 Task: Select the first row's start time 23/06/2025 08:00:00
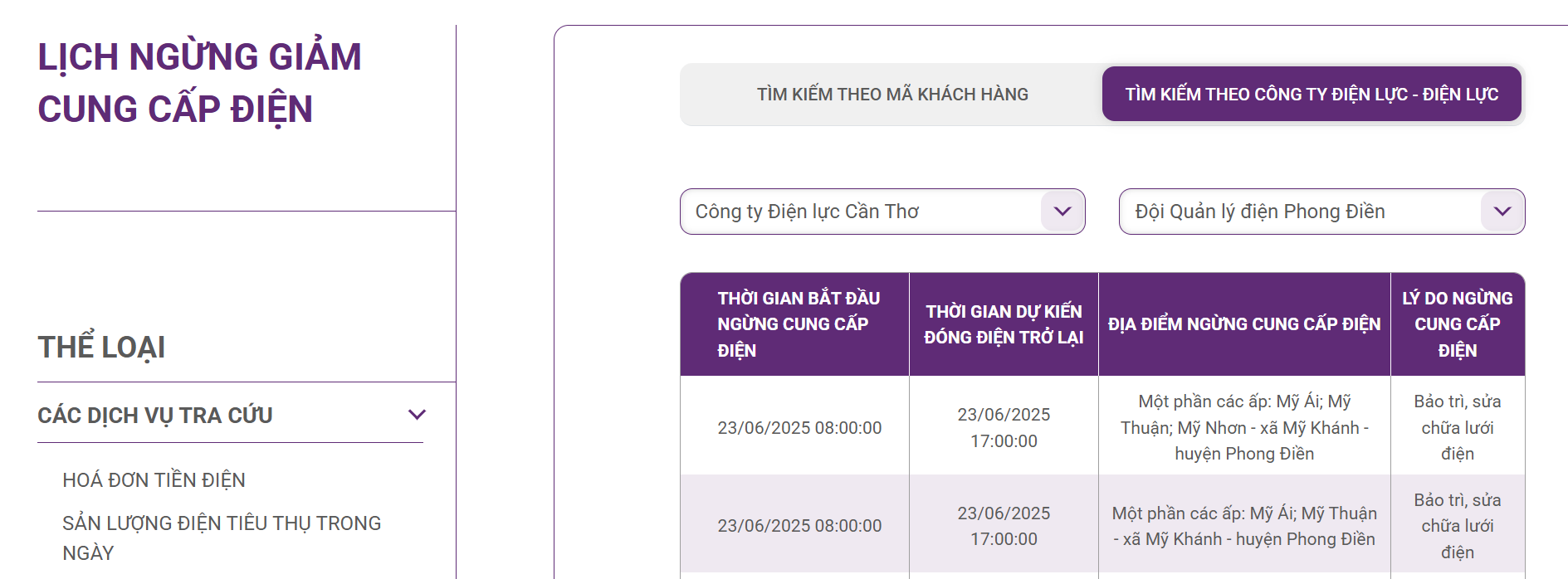tap(799, 428)
